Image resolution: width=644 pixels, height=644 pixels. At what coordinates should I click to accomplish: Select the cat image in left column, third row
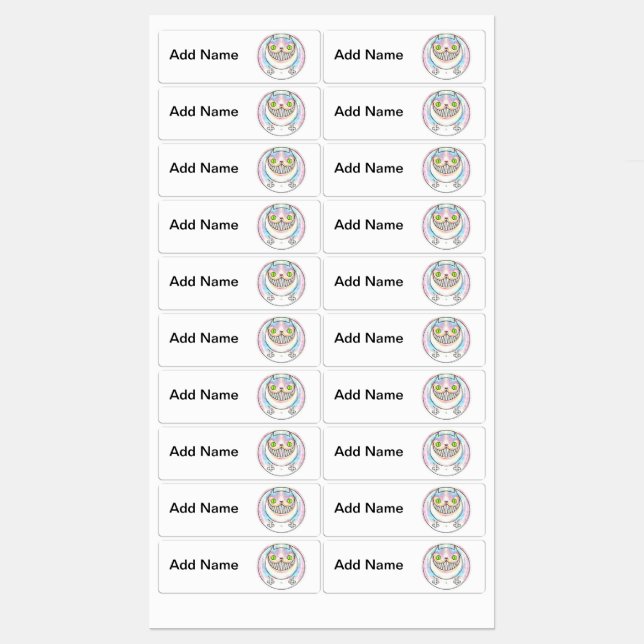[281, 169]
